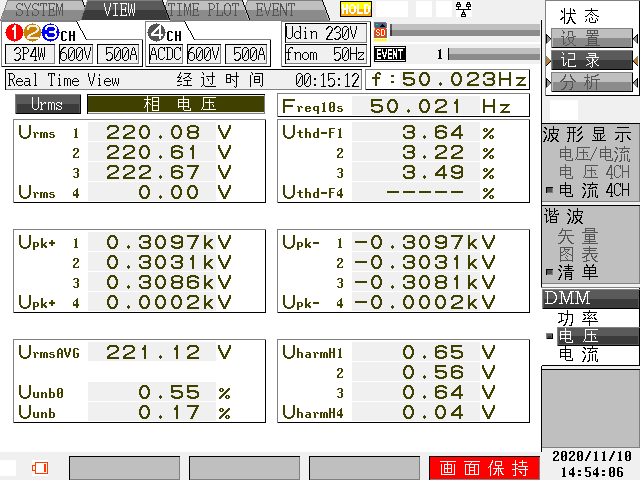
Task: Click the SD card status icon
Action: click(380, 31)
